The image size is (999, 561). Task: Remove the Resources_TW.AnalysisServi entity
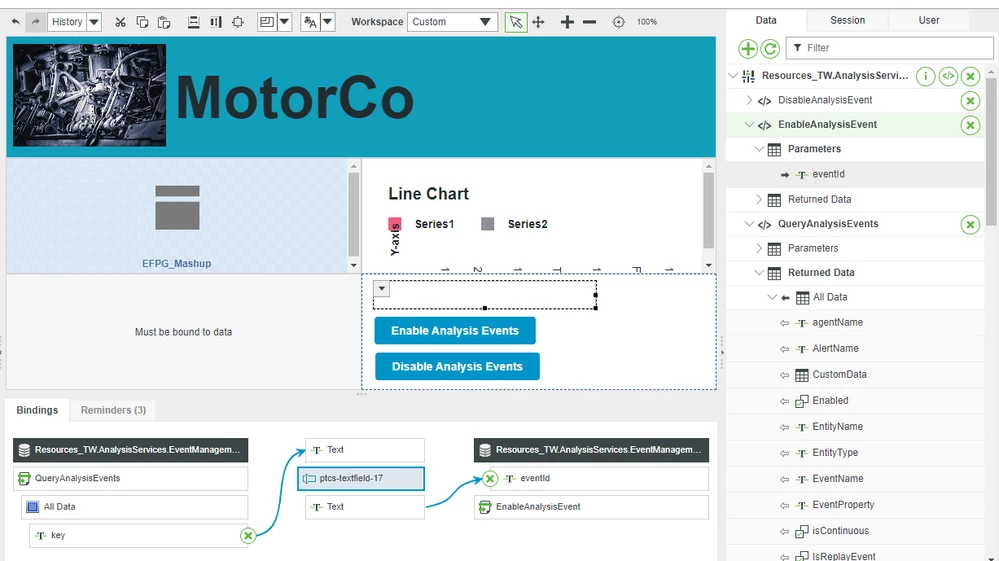pos(970,76)
